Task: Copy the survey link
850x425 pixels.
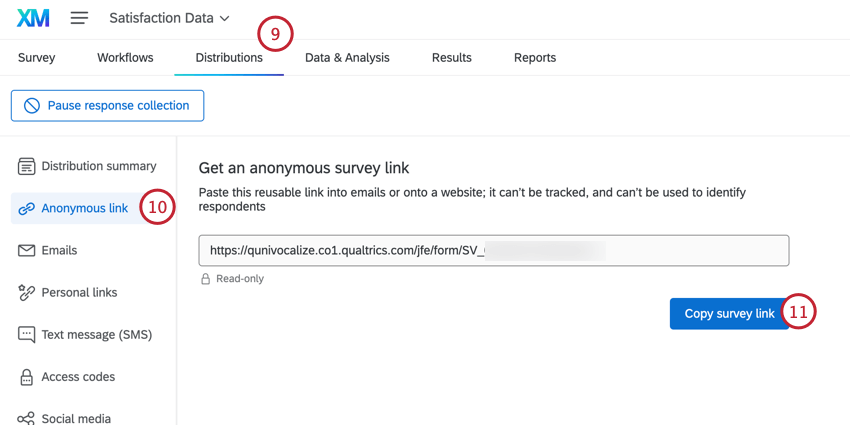Action: 729,313
